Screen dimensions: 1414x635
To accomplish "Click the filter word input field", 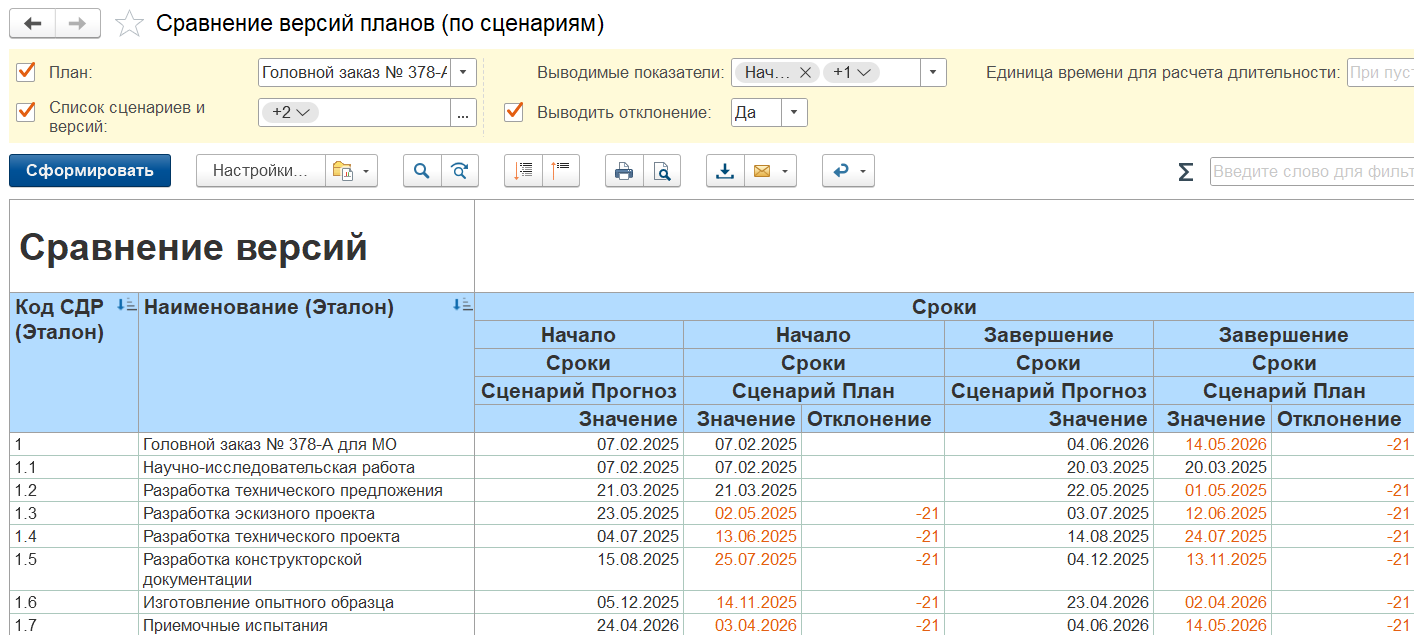I will (1310, 172).
